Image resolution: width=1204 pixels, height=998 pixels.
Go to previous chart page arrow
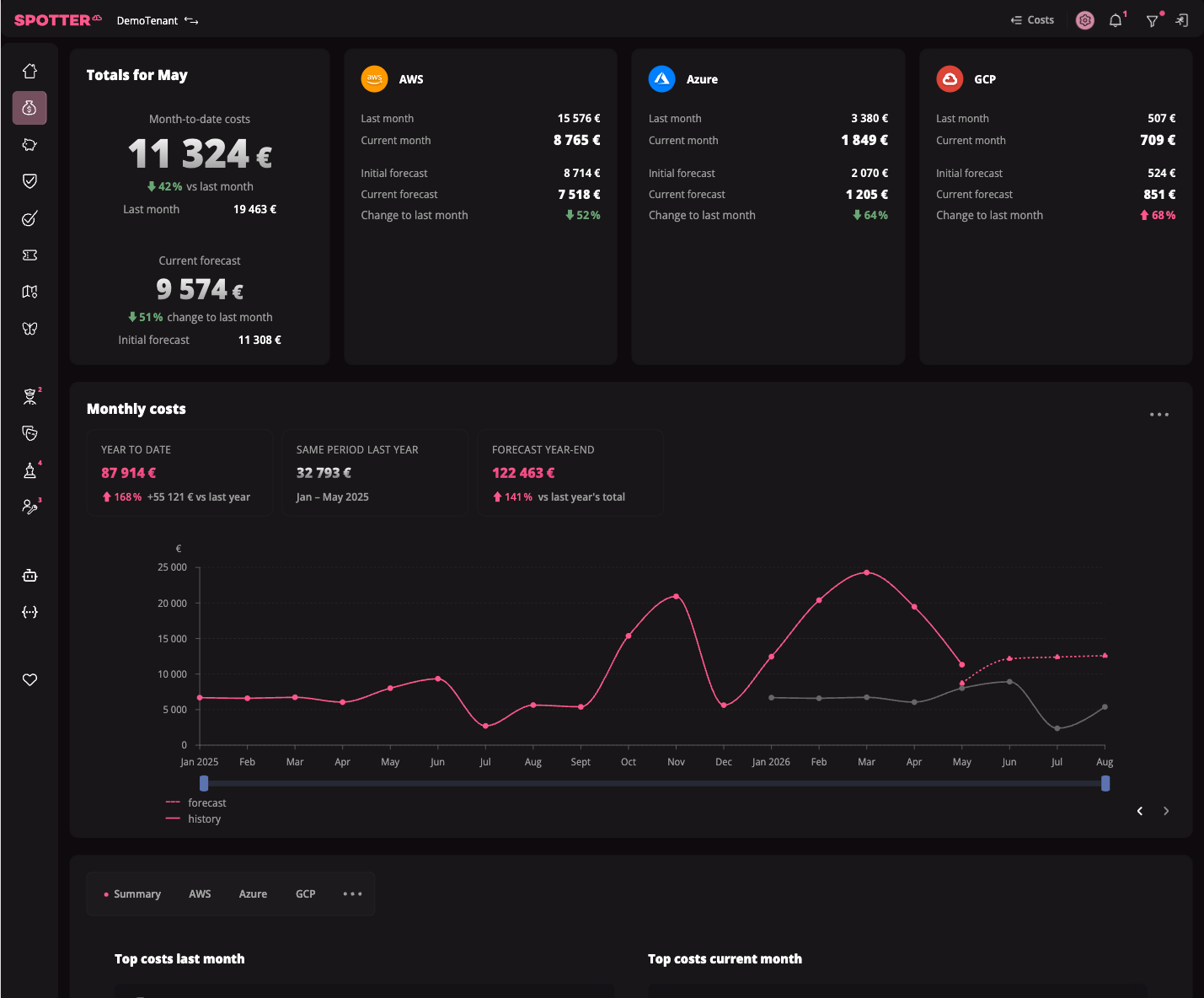1140,811
